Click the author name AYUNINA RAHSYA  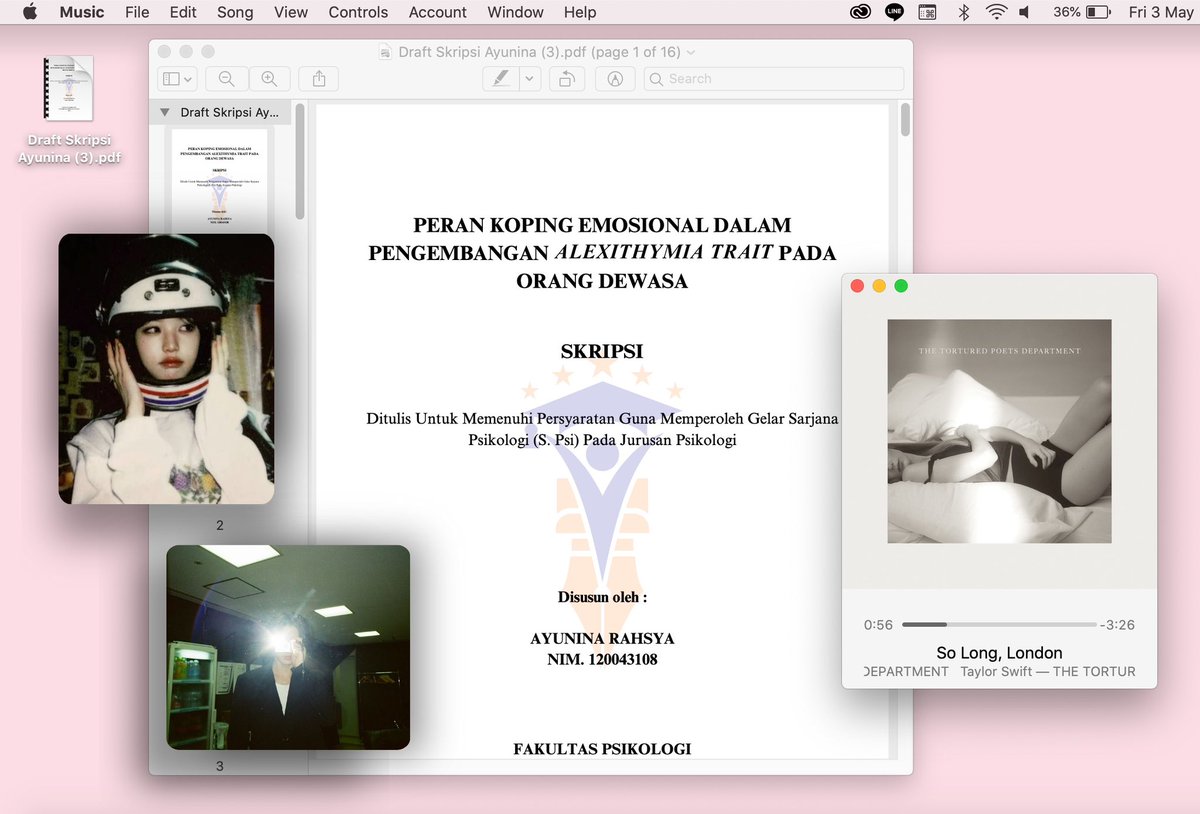(602, 639)
